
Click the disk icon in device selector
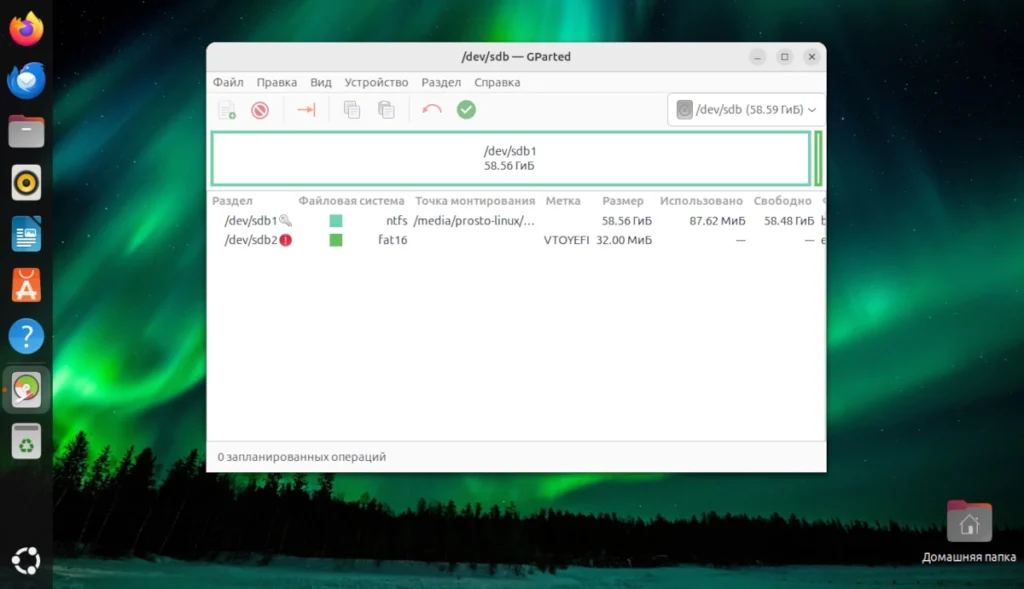click(684, 110)
